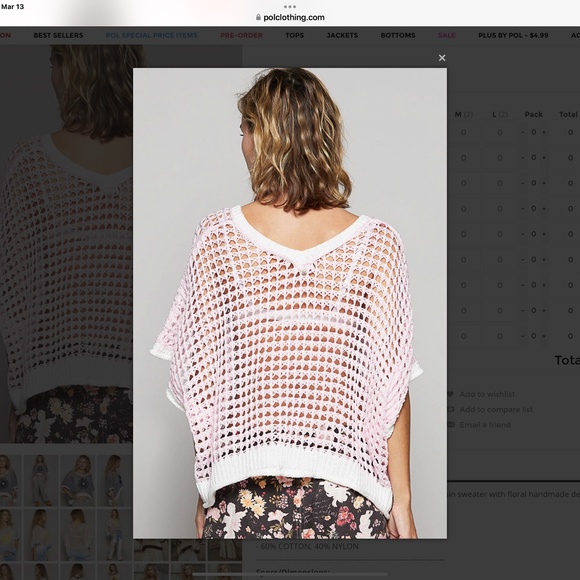Select the cream sweater back-view thumbnail
Image resolution: width=580 pixels, height=580 pixels.
[78, 535]
